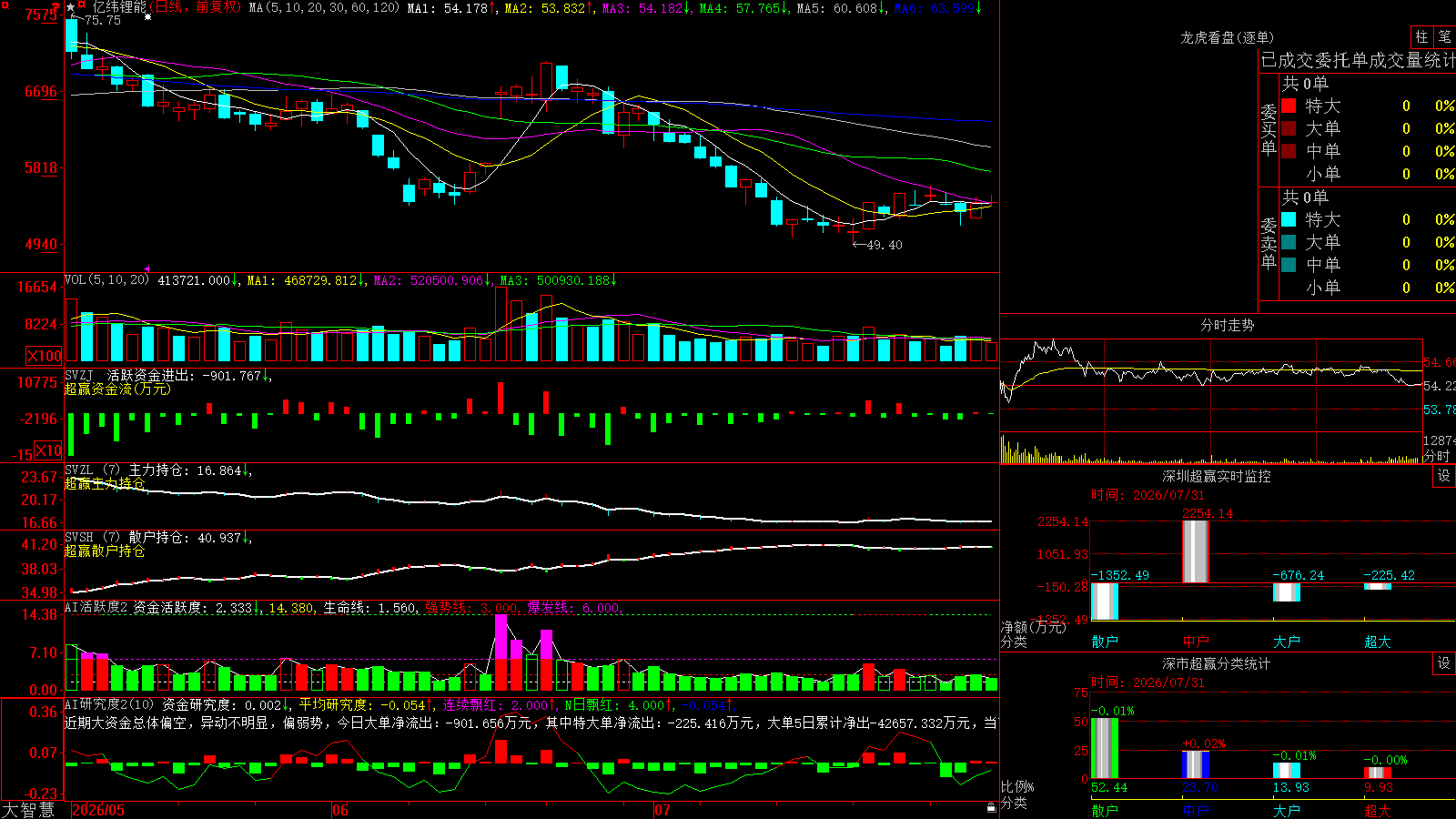Click the cyan 特大 swatch under 委卖单
This screenshot has height=819, width=1456.
1289,219
